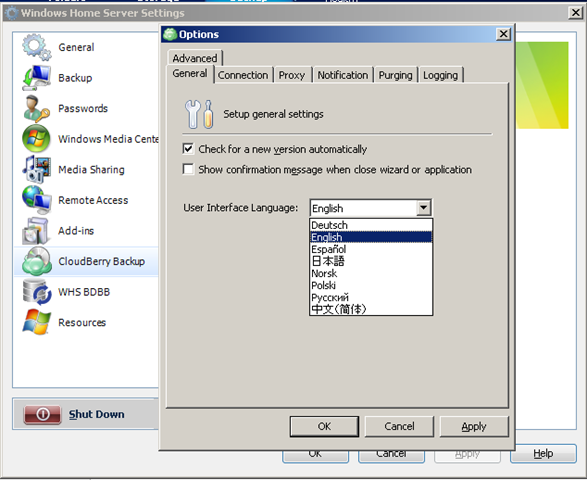This screenshot has height=480, width=587.
Task: Select the General tab in Options
Action: tap(190, 73)
